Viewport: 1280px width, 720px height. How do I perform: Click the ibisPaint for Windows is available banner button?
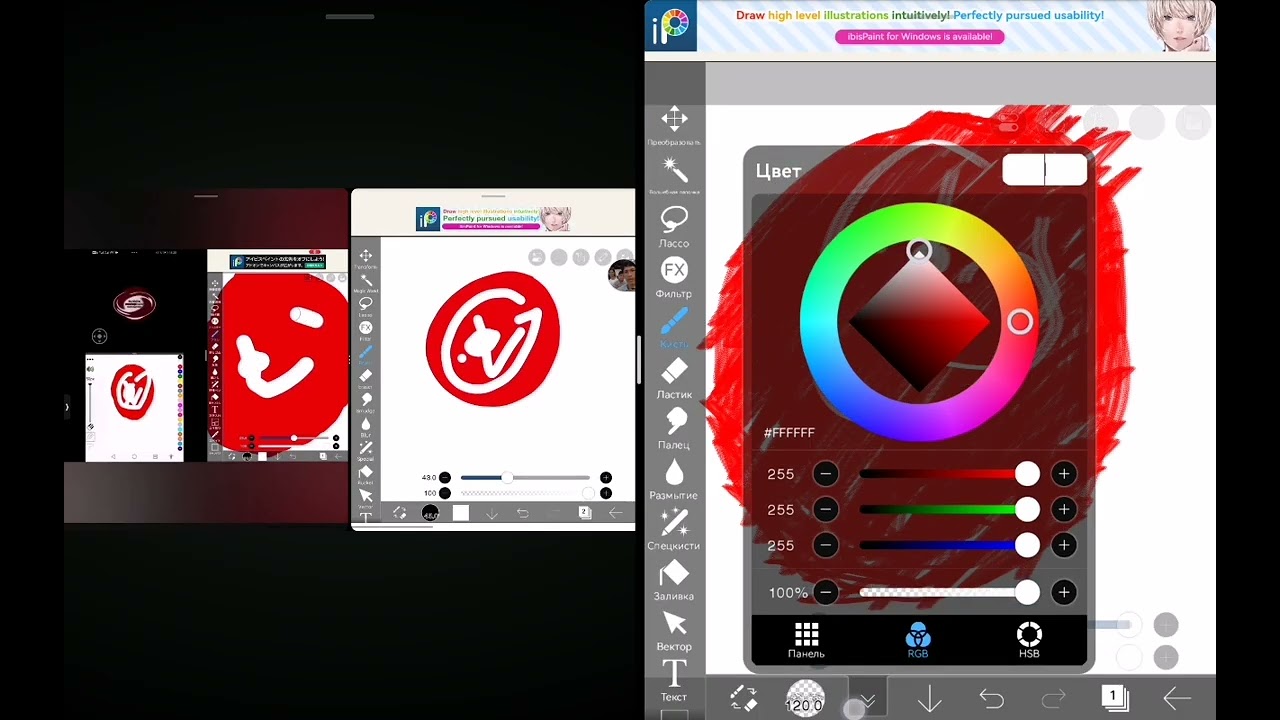[x=919, y=36]
